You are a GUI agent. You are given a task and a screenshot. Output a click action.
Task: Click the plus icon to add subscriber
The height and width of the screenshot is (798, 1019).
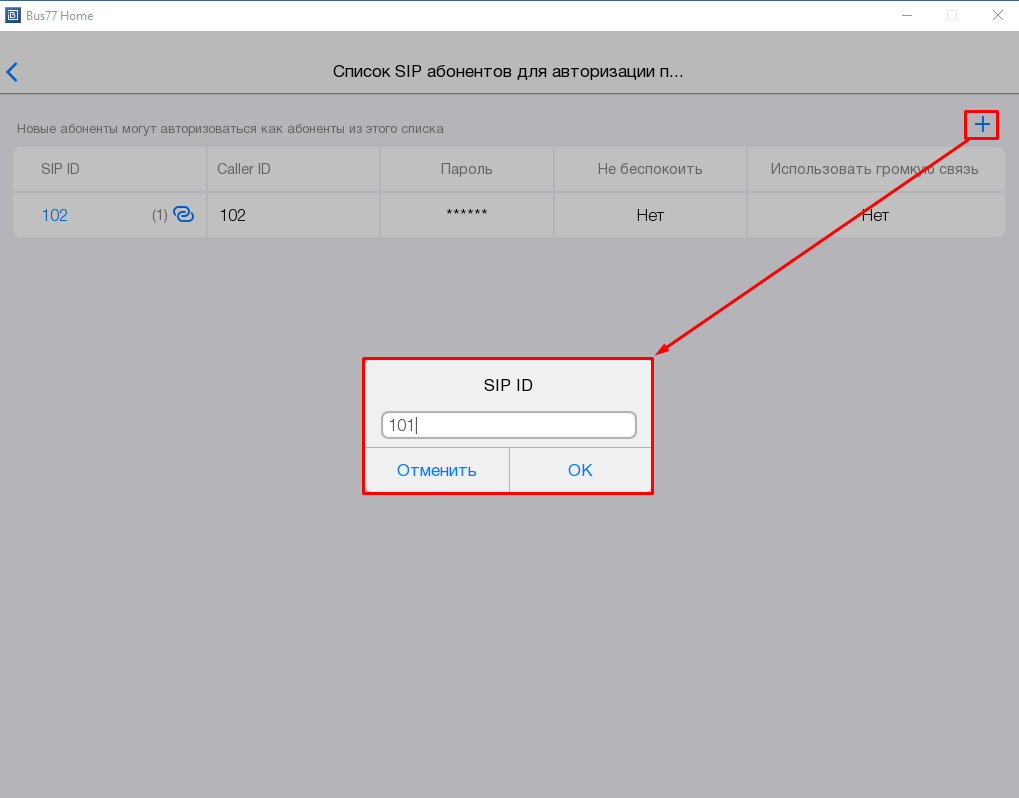982,125
